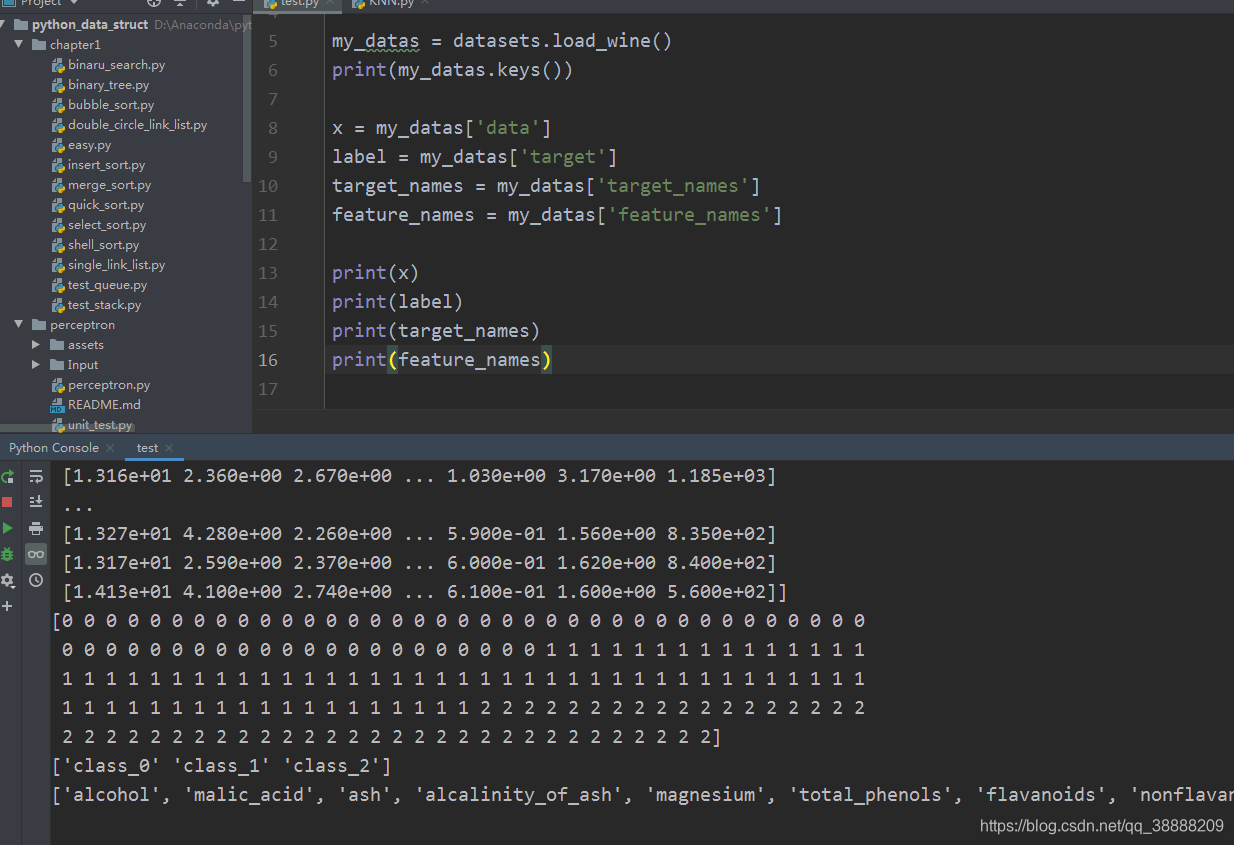Add a new console with plus button

pyautogui.click(x=9, y=605)
